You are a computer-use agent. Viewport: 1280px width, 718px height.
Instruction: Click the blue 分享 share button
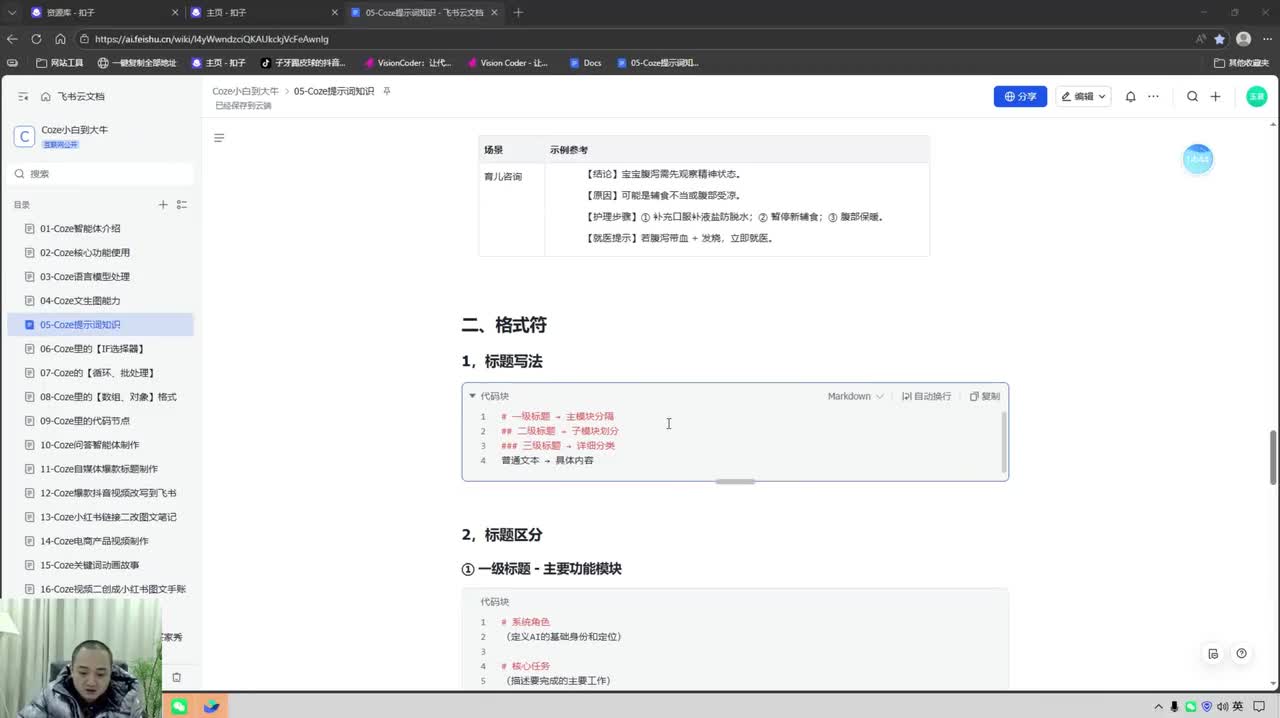click(x=1020, y=97)
